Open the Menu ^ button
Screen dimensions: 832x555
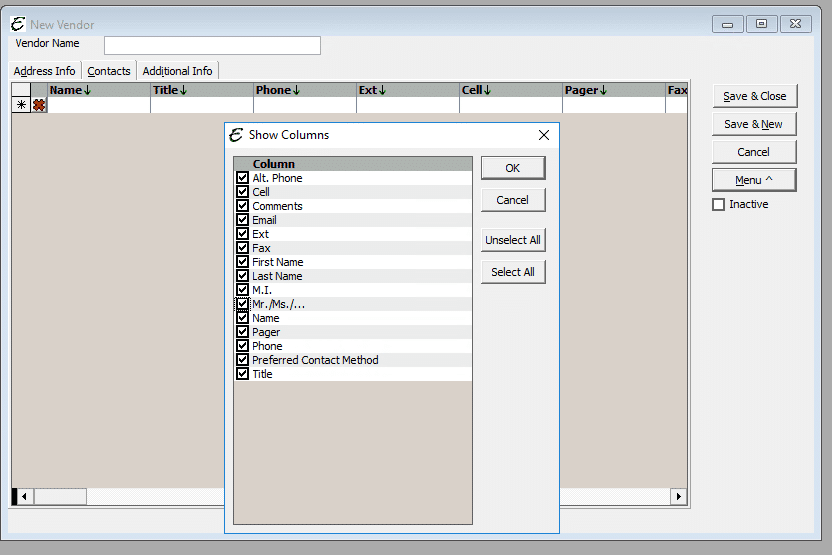[754, 180]
